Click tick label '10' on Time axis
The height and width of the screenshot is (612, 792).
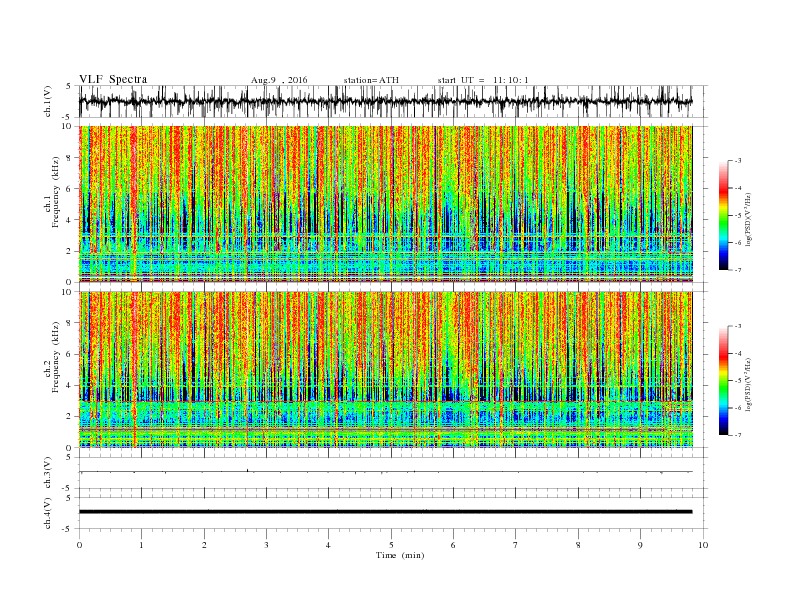[703, 545]
